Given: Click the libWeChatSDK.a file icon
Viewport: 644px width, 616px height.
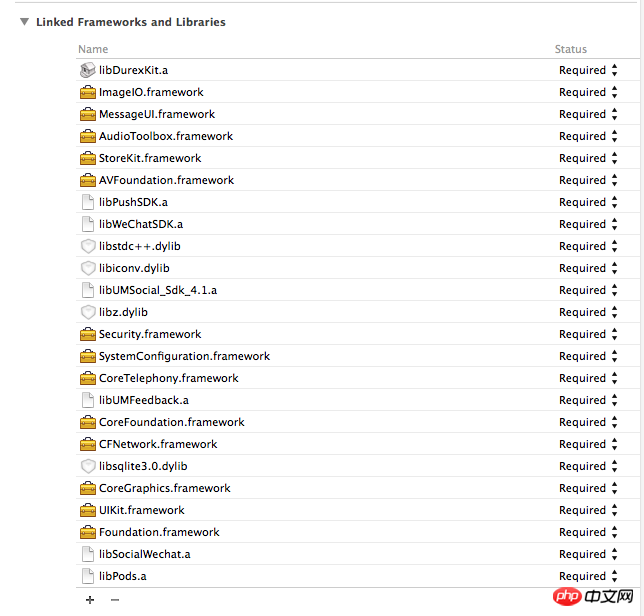Looking at the screenshot, I should [x=87, y=224].
